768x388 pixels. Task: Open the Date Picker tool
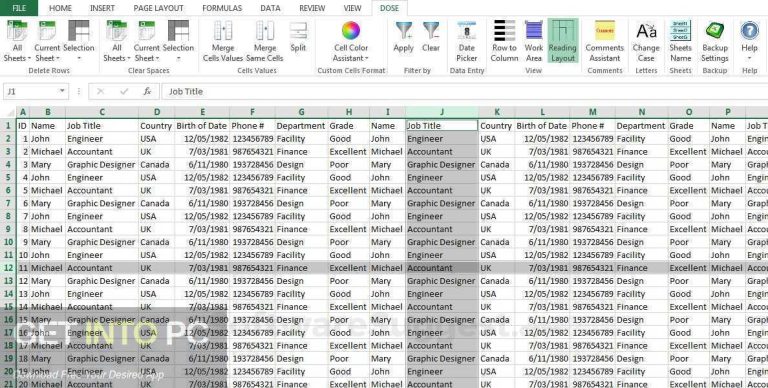[x=467, y=30]
